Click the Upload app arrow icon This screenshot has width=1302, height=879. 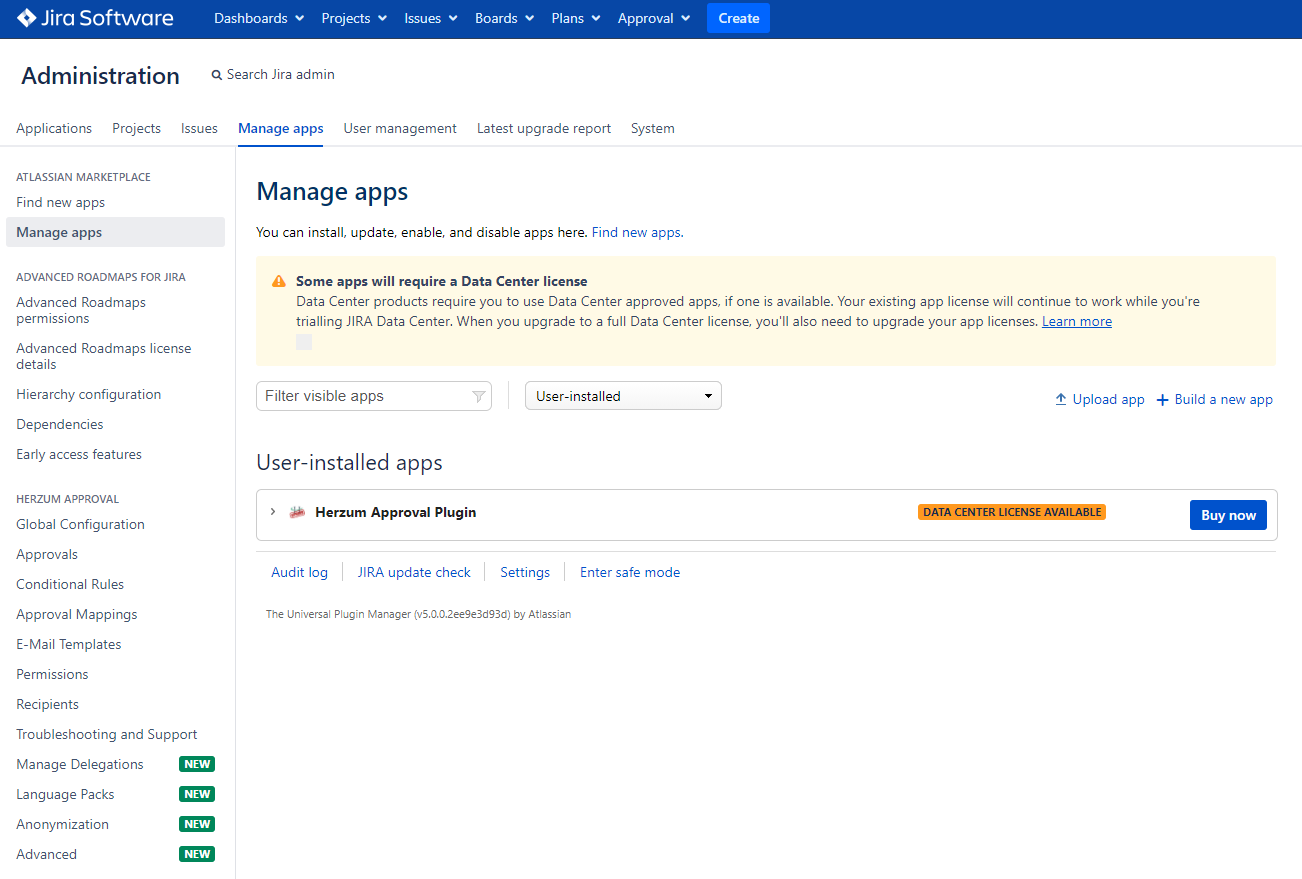click(x=1061, y=400)
